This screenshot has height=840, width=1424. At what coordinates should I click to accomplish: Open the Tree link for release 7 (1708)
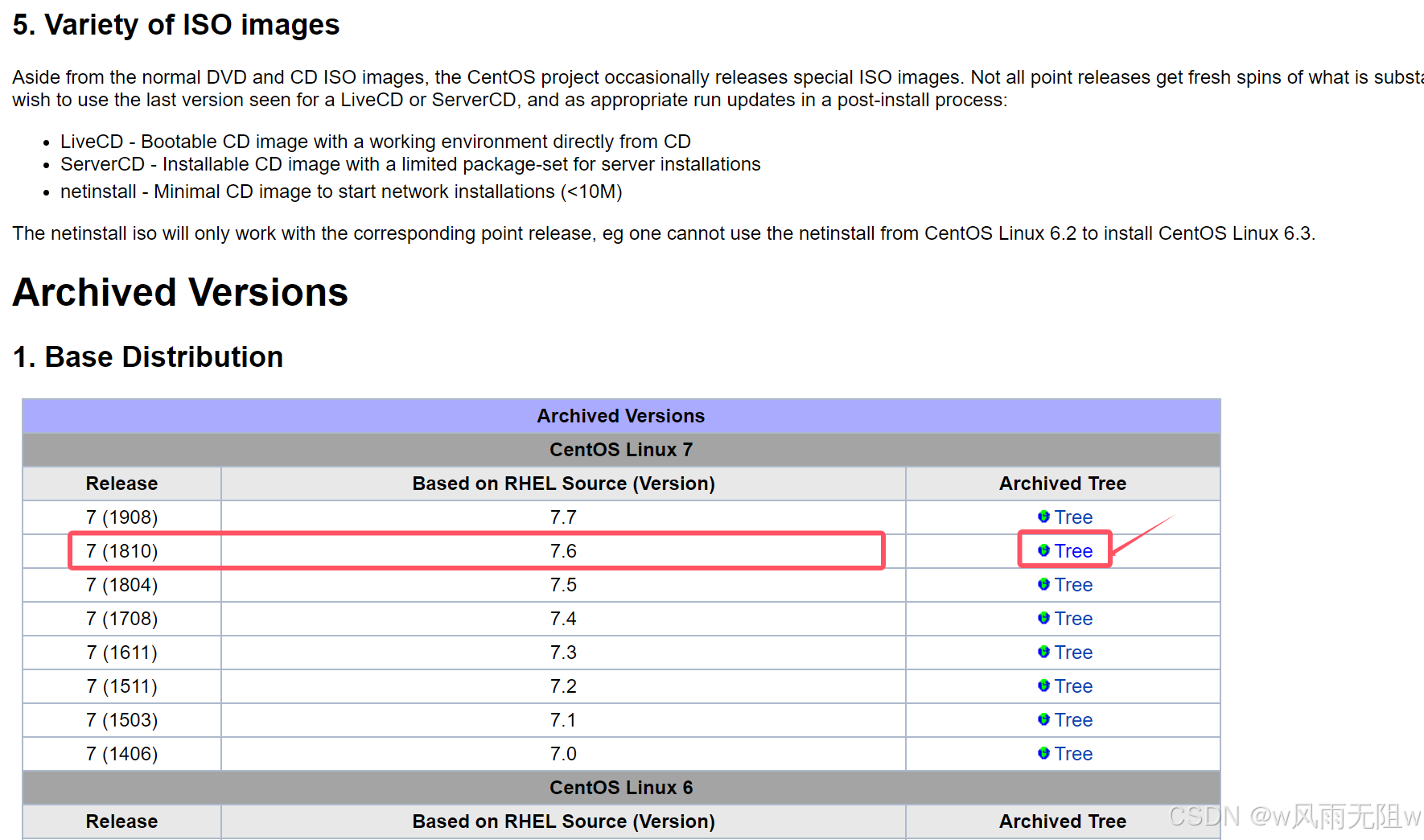tap(1073, 619)
